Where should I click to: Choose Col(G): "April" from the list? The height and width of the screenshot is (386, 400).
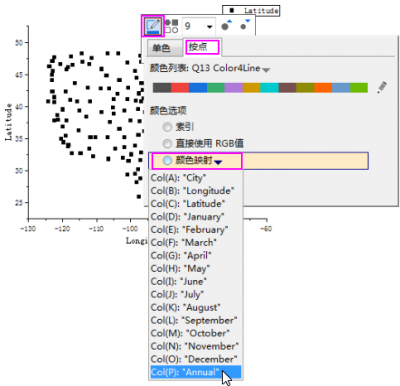tap(195, 256)
